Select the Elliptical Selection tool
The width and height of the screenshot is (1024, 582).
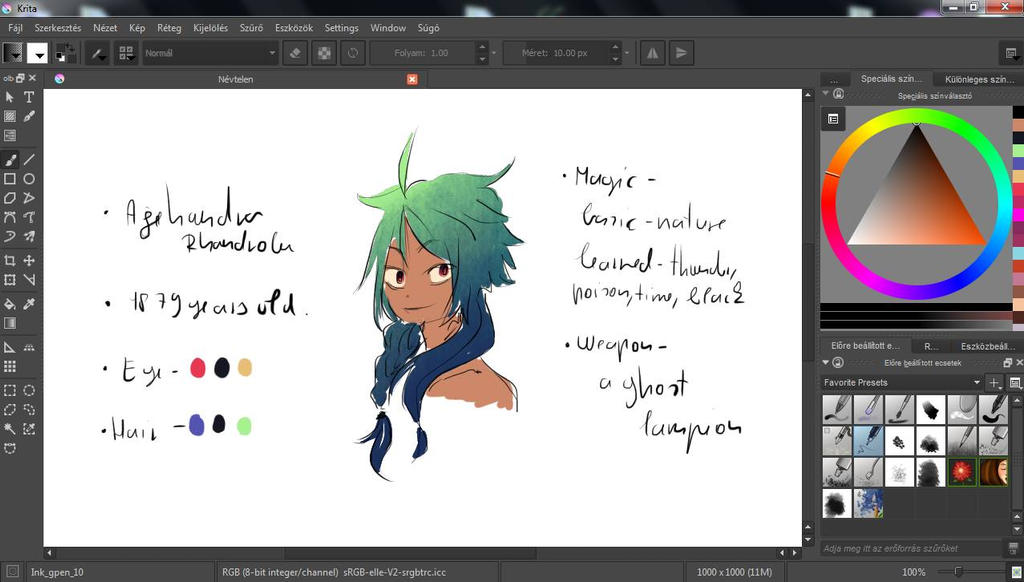click(x=29, y=391)
